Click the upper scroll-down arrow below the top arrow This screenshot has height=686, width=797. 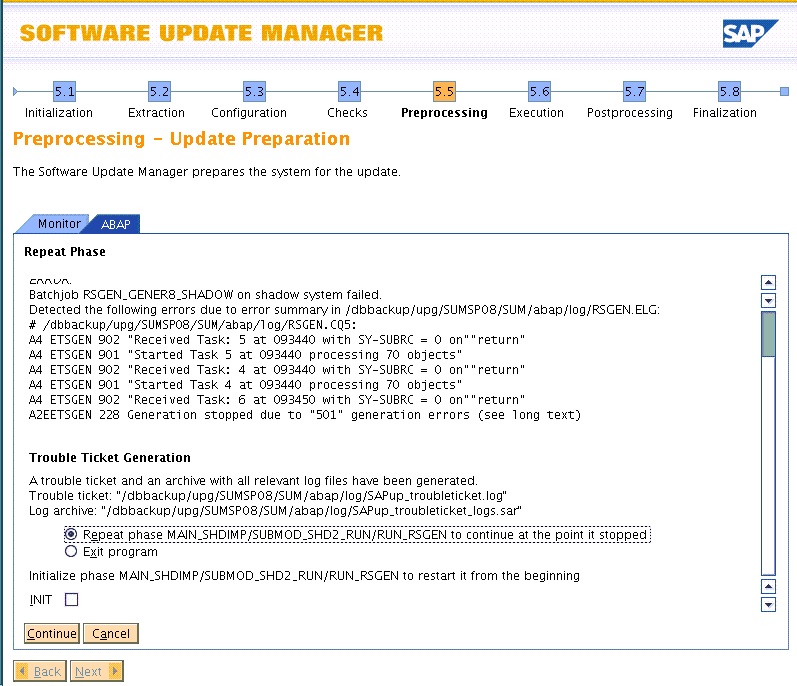768,300
